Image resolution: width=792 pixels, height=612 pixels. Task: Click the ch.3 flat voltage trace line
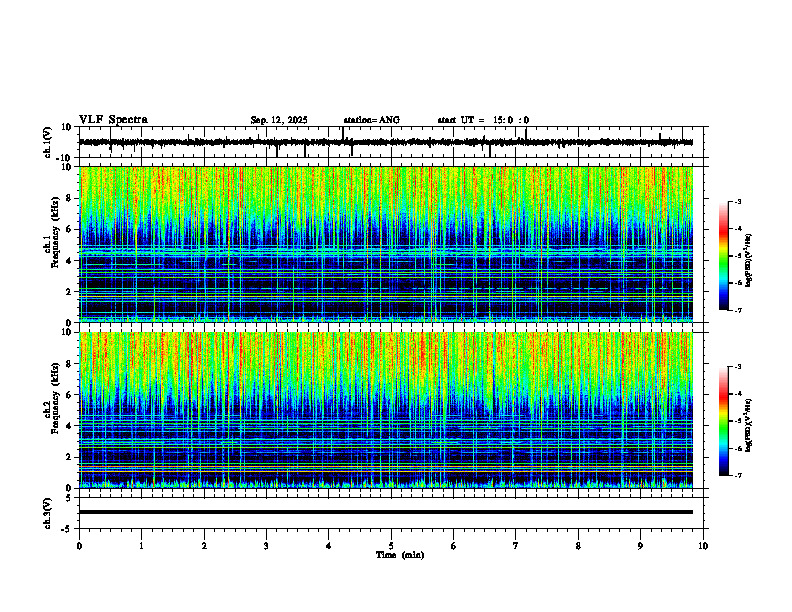coord(386,512)
